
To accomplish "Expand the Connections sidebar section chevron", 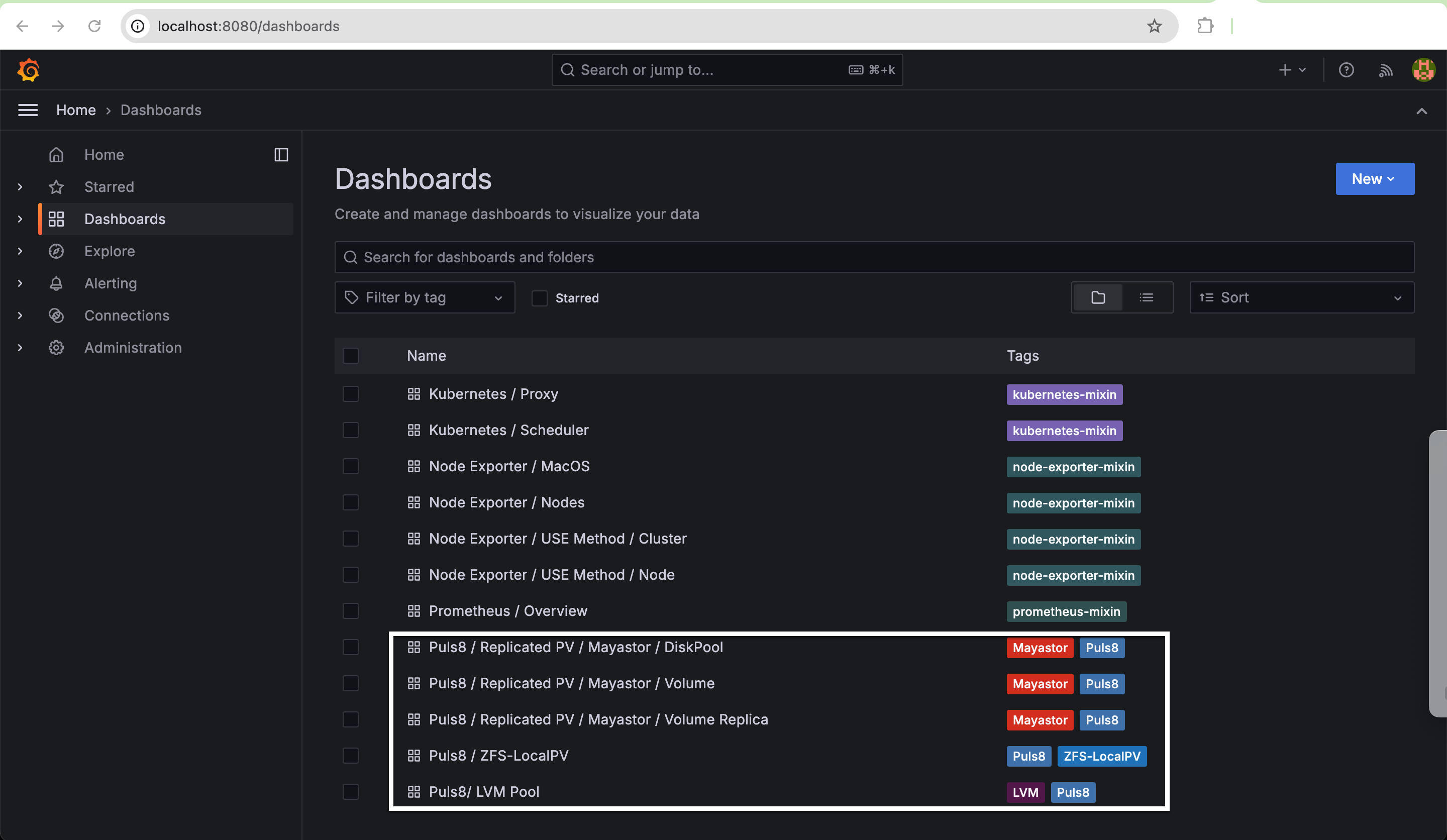I will pos(20,316).
